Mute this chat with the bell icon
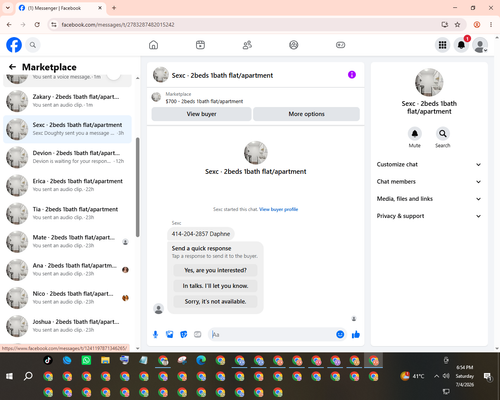Image resolution: width=500 pixels, height=400 pixels. [x=415, y=134]
